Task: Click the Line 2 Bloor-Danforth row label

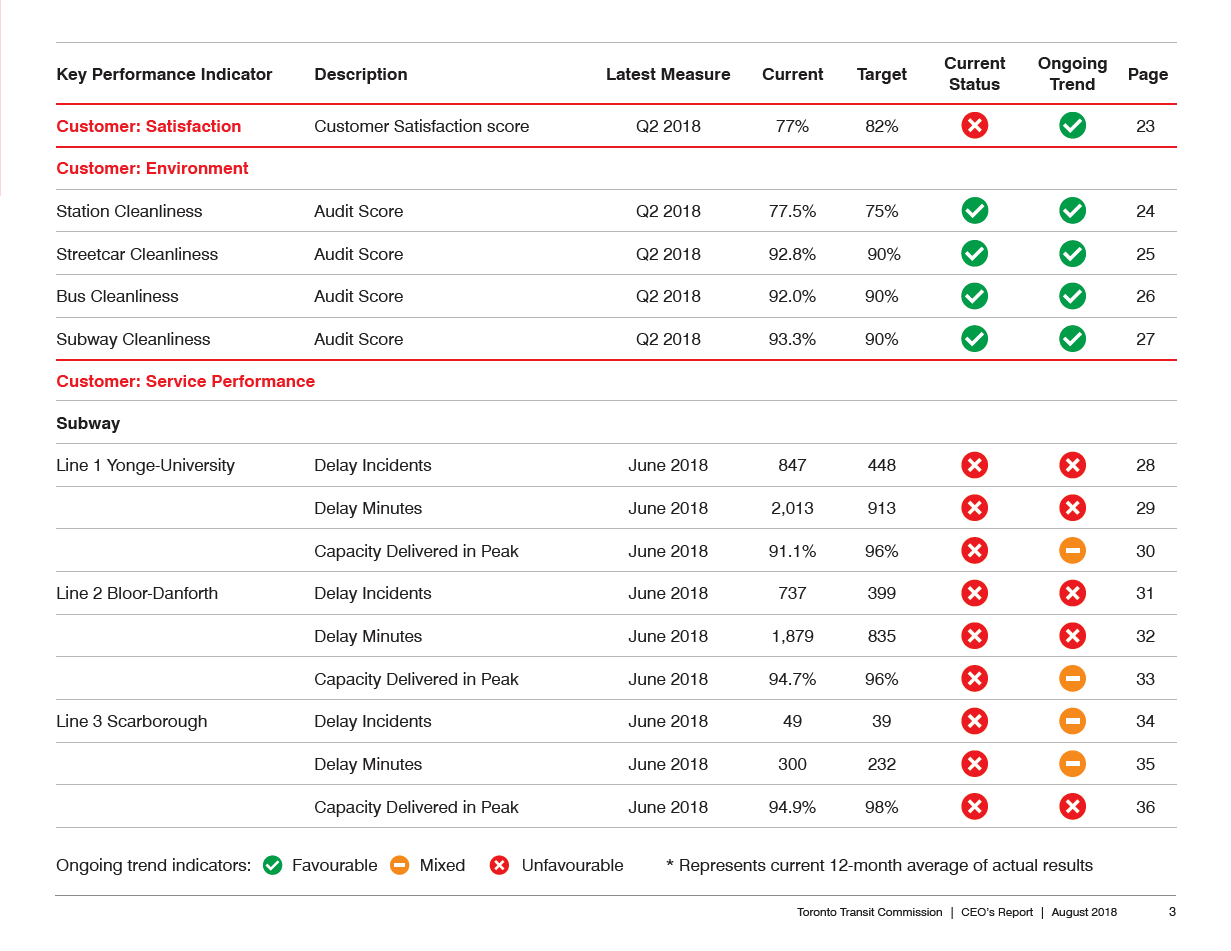Action: pos(137,593)
